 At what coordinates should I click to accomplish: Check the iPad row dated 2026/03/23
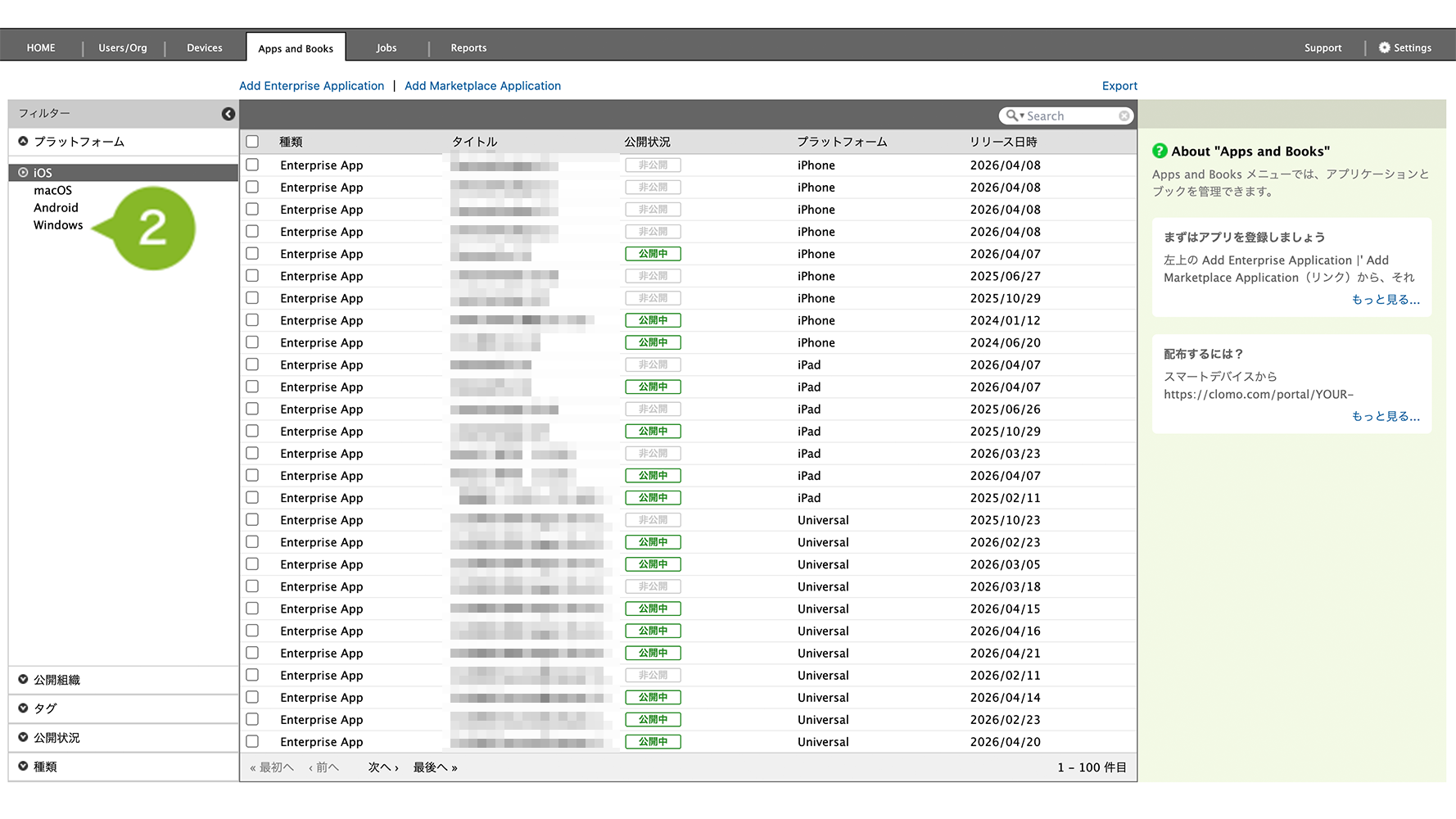point(252,453)
